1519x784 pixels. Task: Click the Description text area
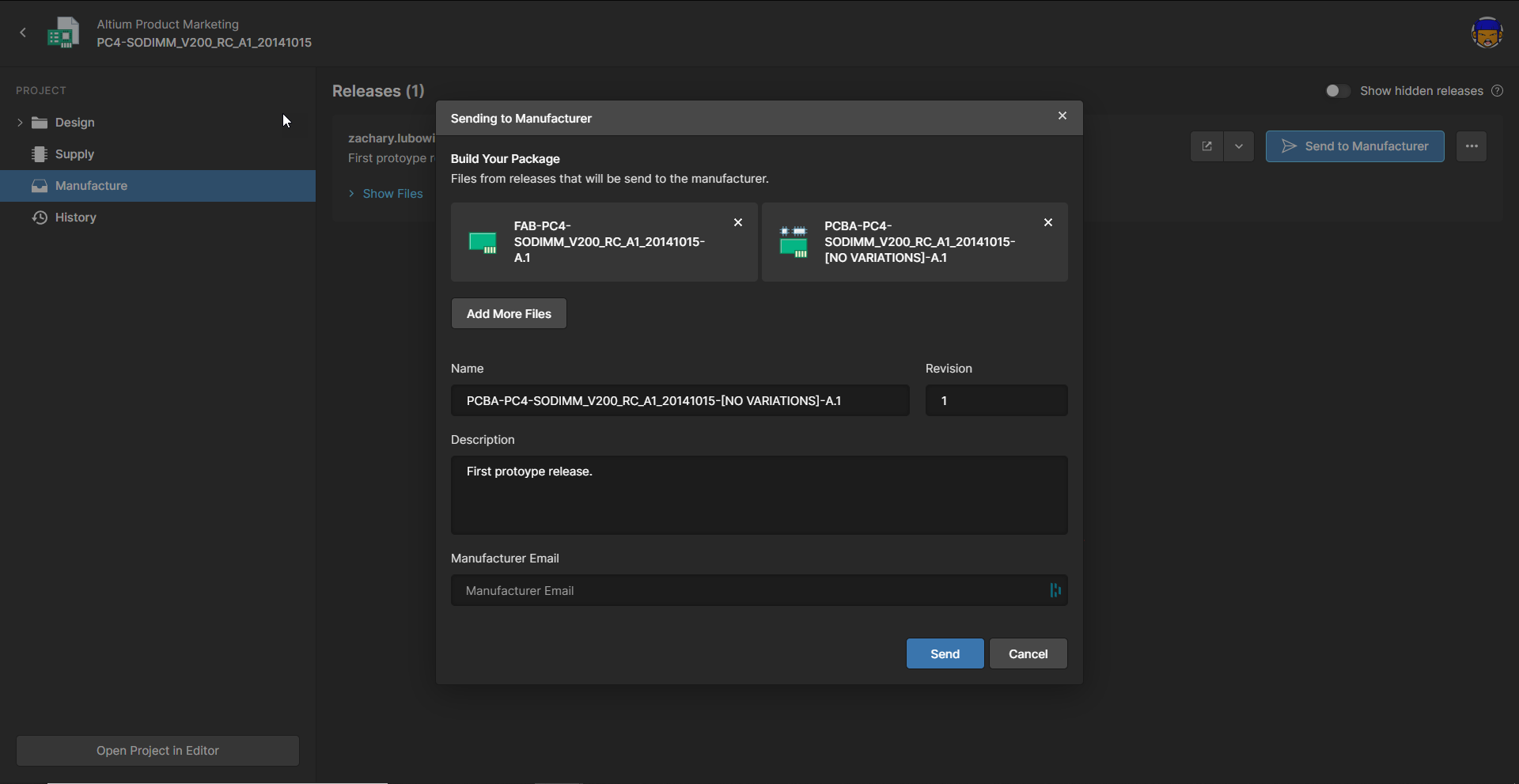point(759,495)
